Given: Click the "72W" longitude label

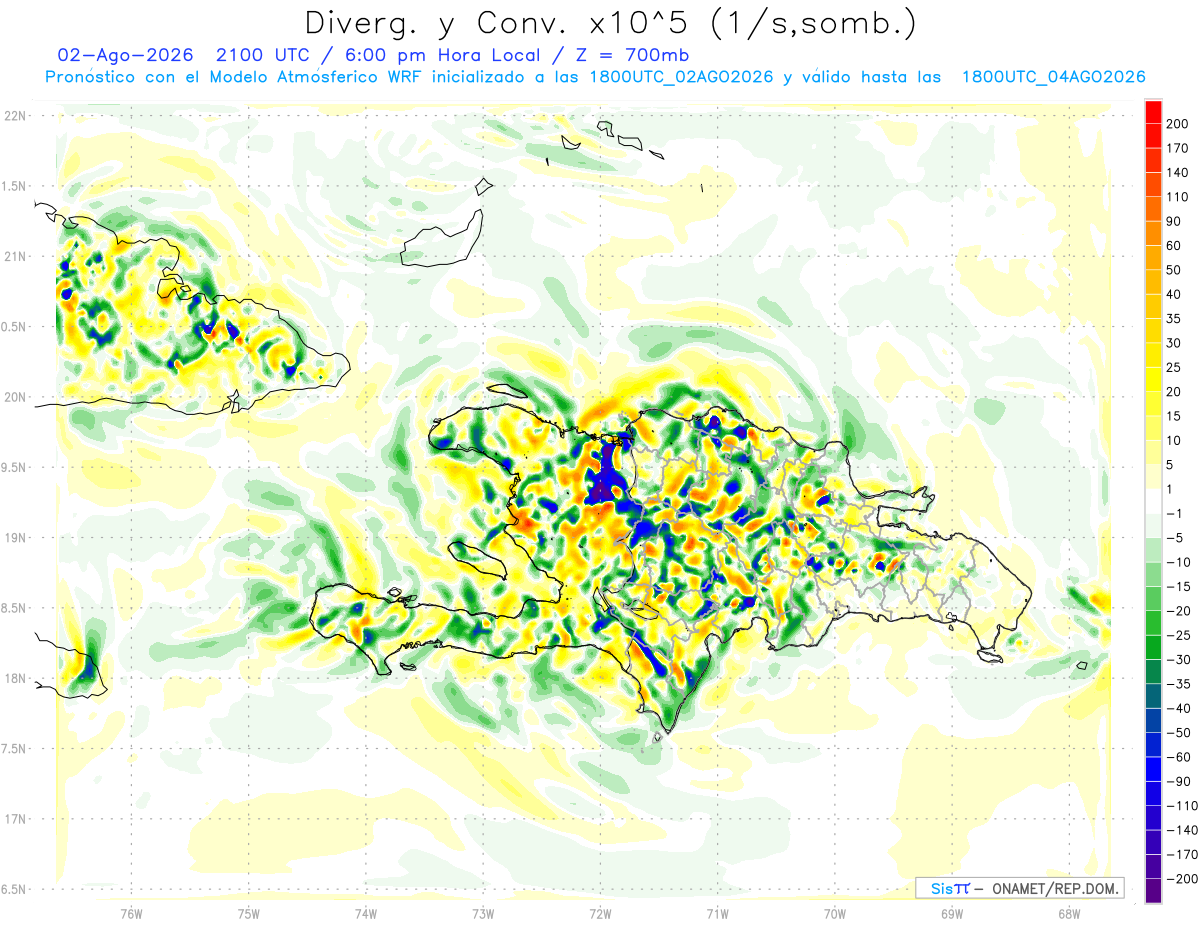Looking at the screenshot, I should click(x=600, y=914).
